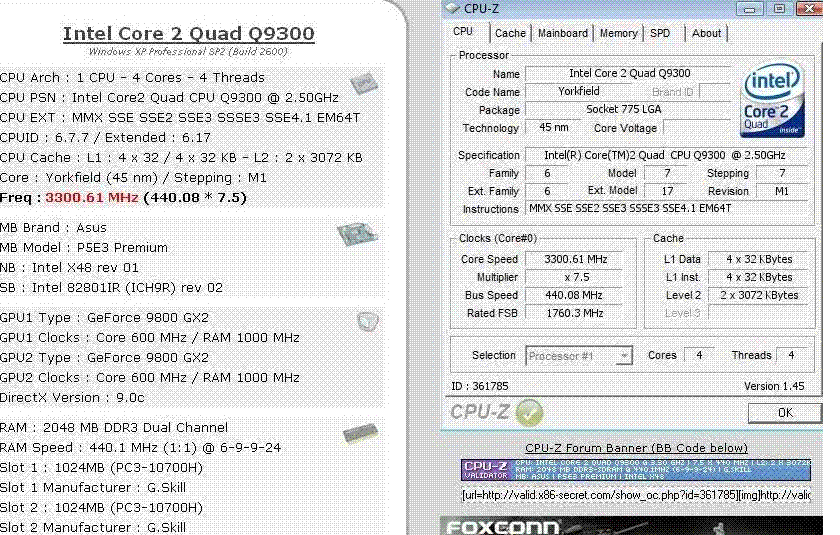The width and height of the screenshot is (840, 535).
Task: Click the Threads count field
Action: (x=791, y=355)
